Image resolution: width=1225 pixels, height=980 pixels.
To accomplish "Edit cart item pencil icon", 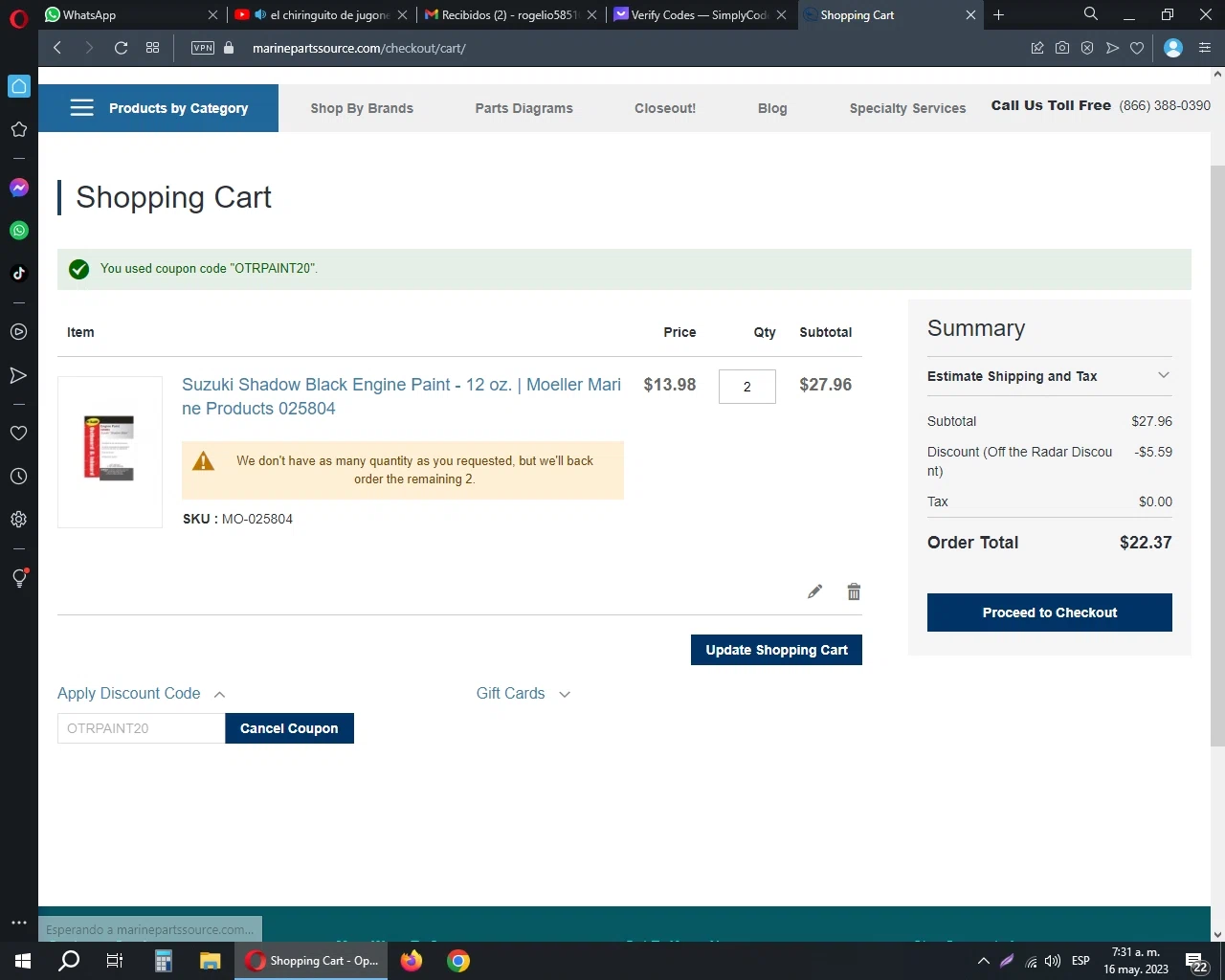I will point(814,591).
